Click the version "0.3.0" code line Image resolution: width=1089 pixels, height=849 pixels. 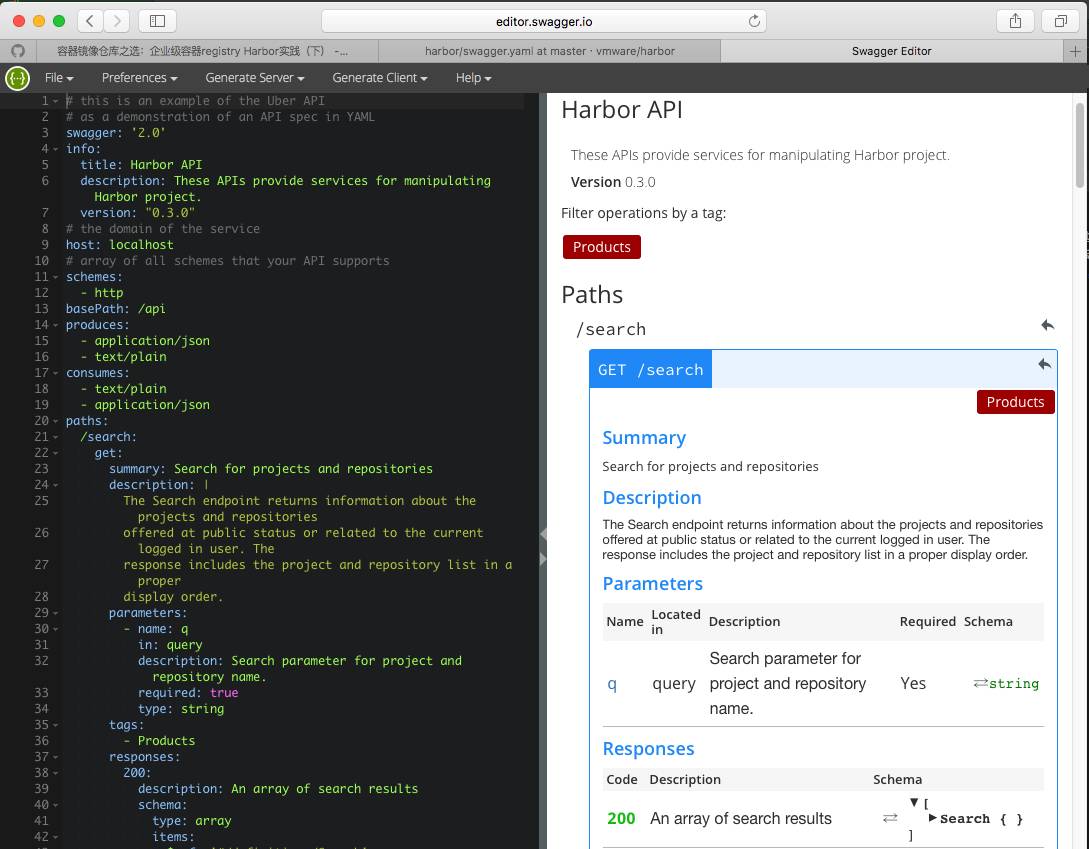[x=138, y=213]
